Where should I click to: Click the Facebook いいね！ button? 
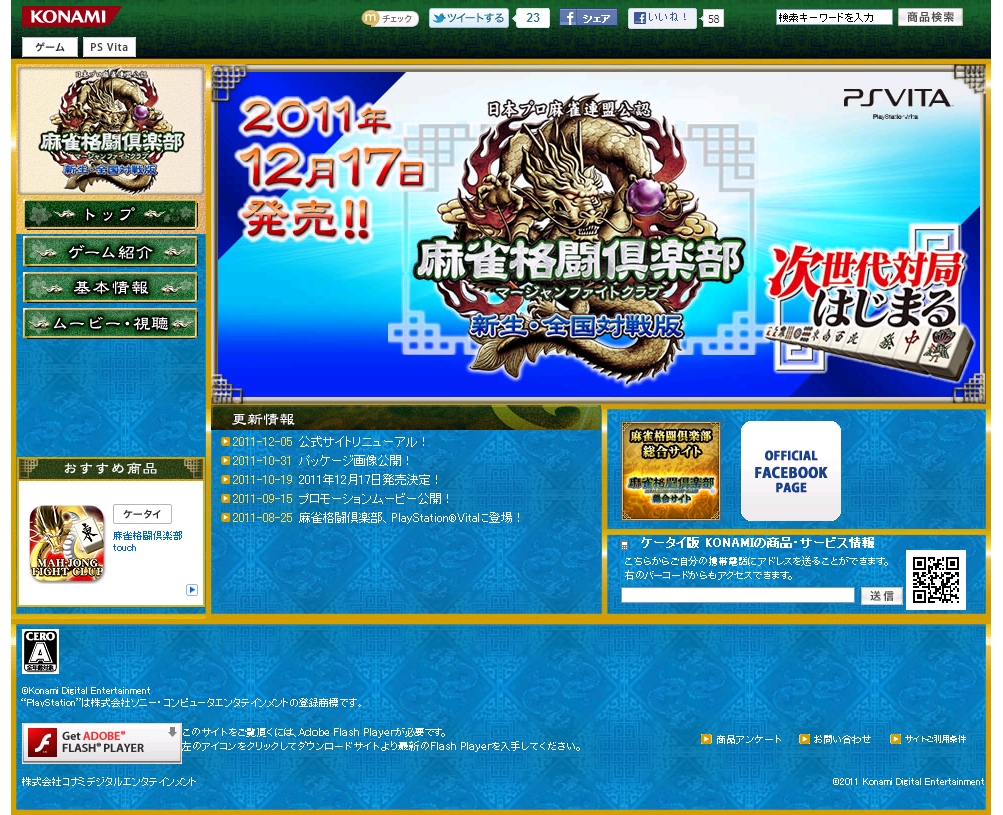coord(661,18)
